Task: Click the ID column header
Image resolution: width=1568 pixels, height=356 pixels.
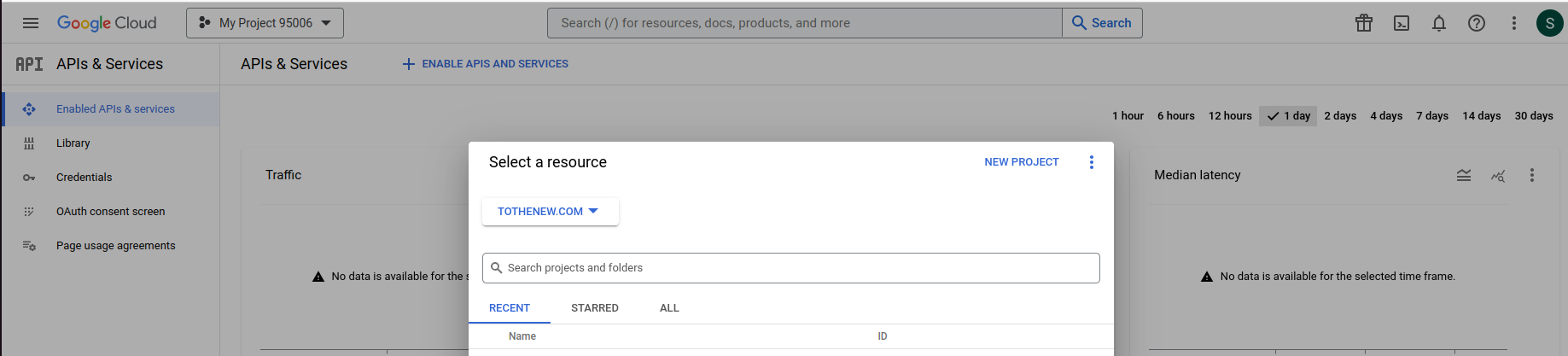Action: tap(883, 336)
